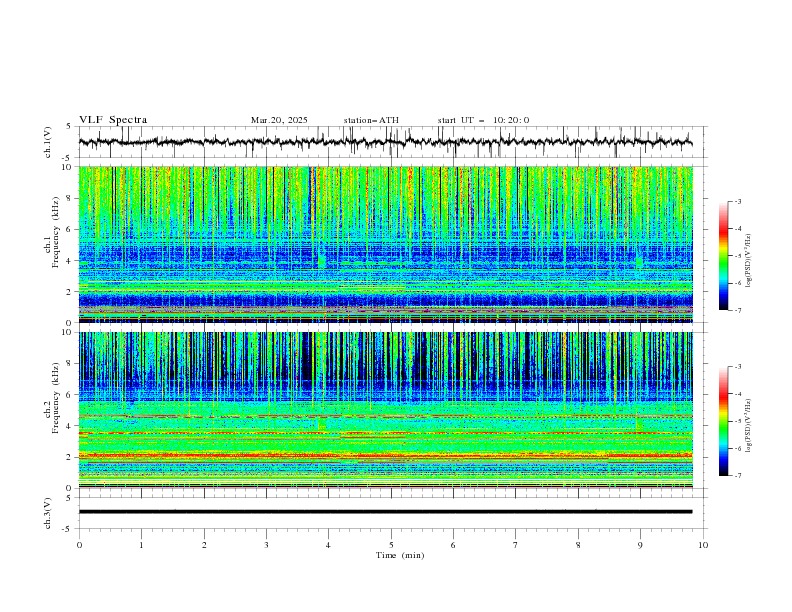Click the ch.1 voltage waveform trace
The image size is (792, 612).
coord(385,142)
